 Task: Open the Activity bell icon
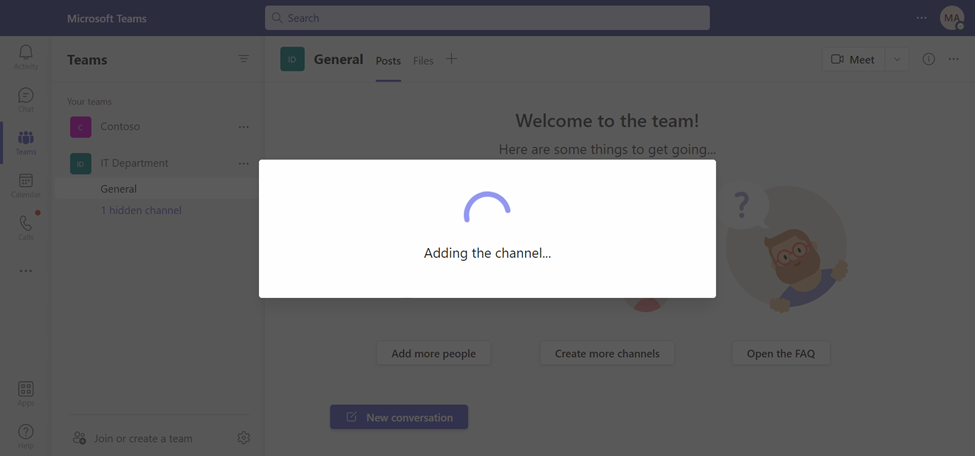coord(25,52)
